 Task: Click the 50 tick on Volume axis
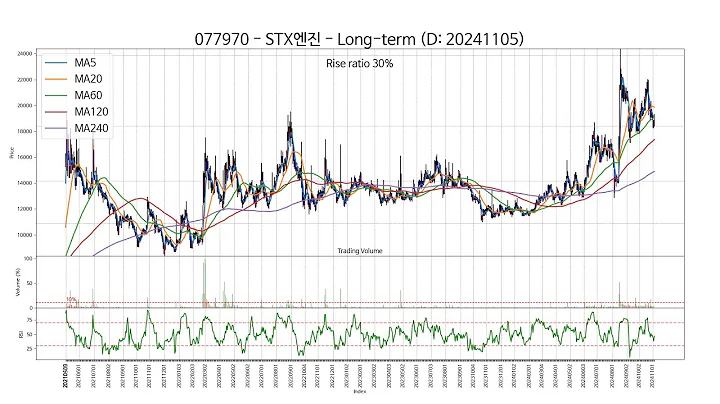(x=29, y=284)
